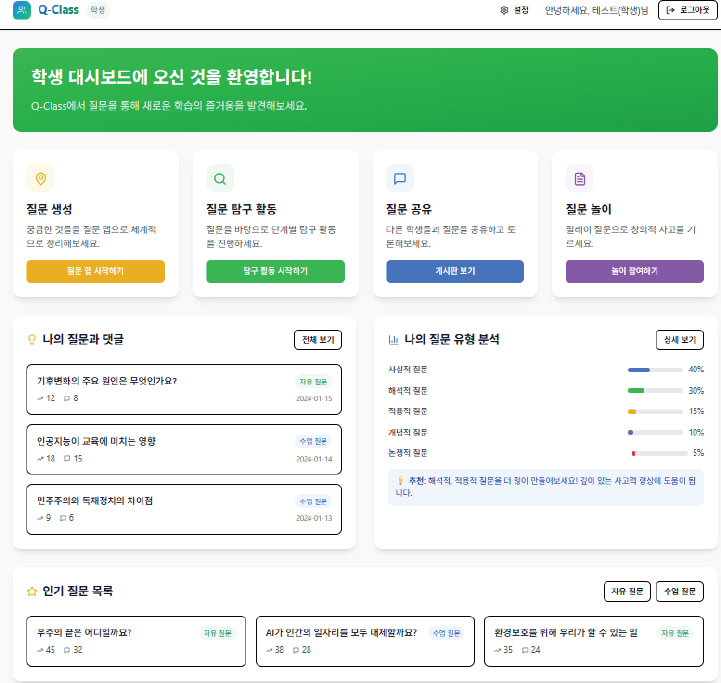The height and width of the screenshot is (683, 721).
Task: Click the Q-Class logo icon
Action: [21, 10]
